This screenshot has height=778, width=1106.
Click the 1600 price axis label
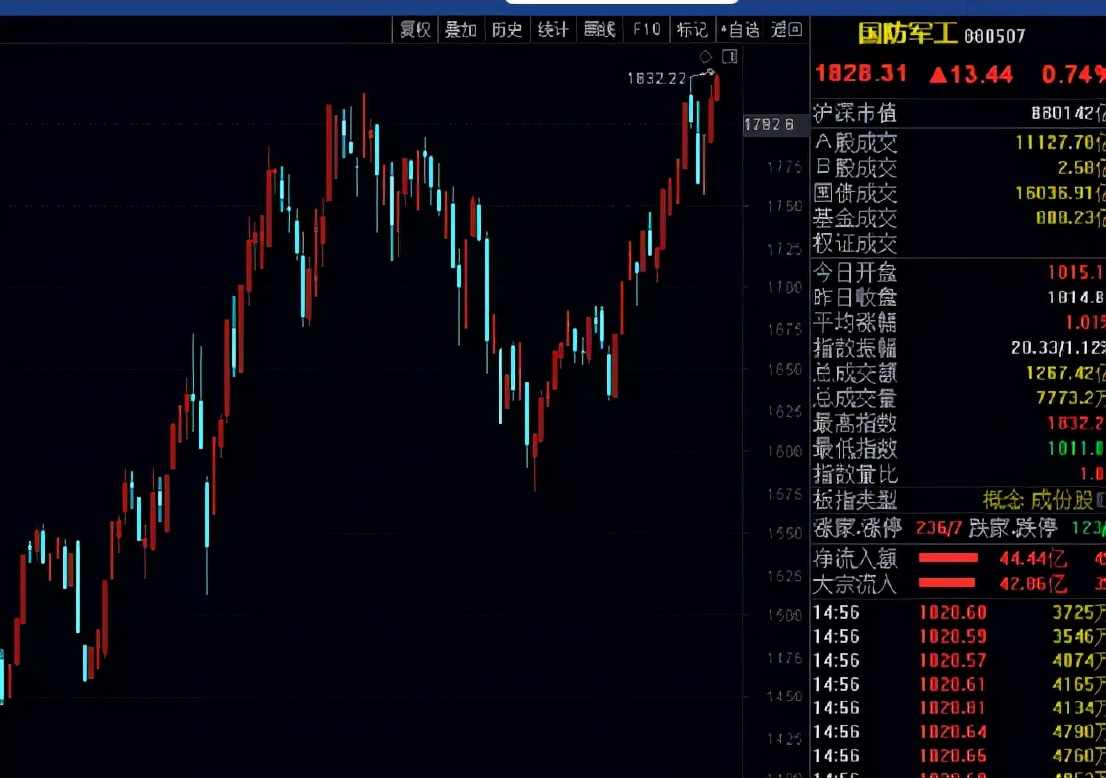click(x=784, y=451)
